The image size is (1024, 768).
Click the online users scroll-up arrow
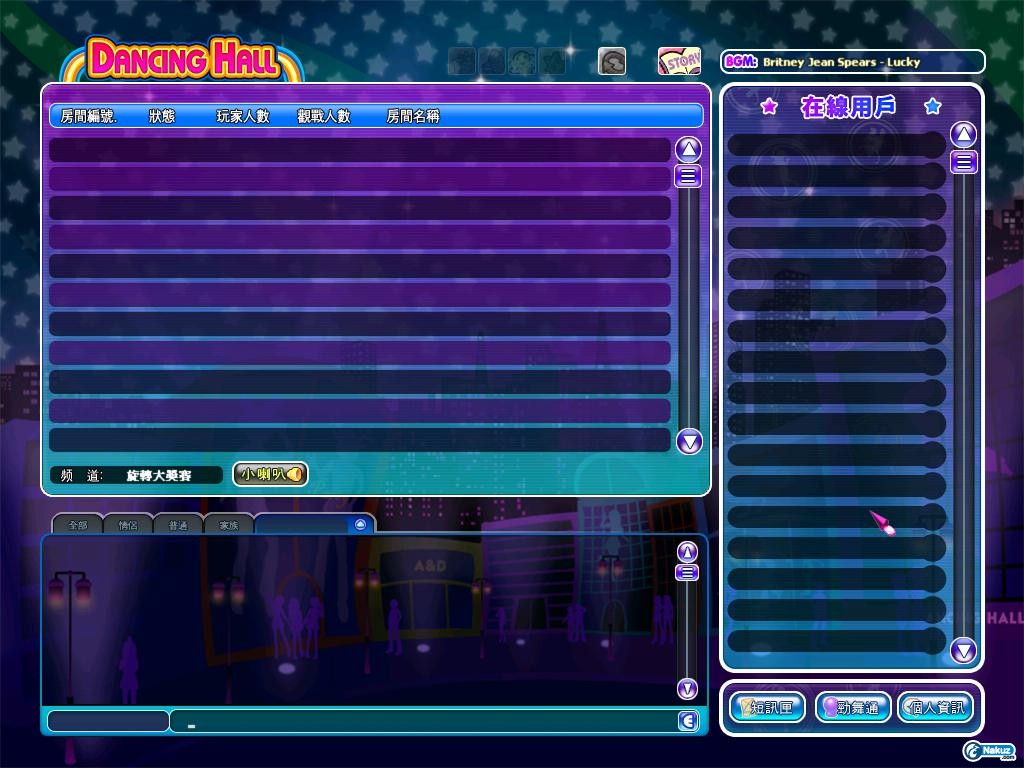pos(963,135)
